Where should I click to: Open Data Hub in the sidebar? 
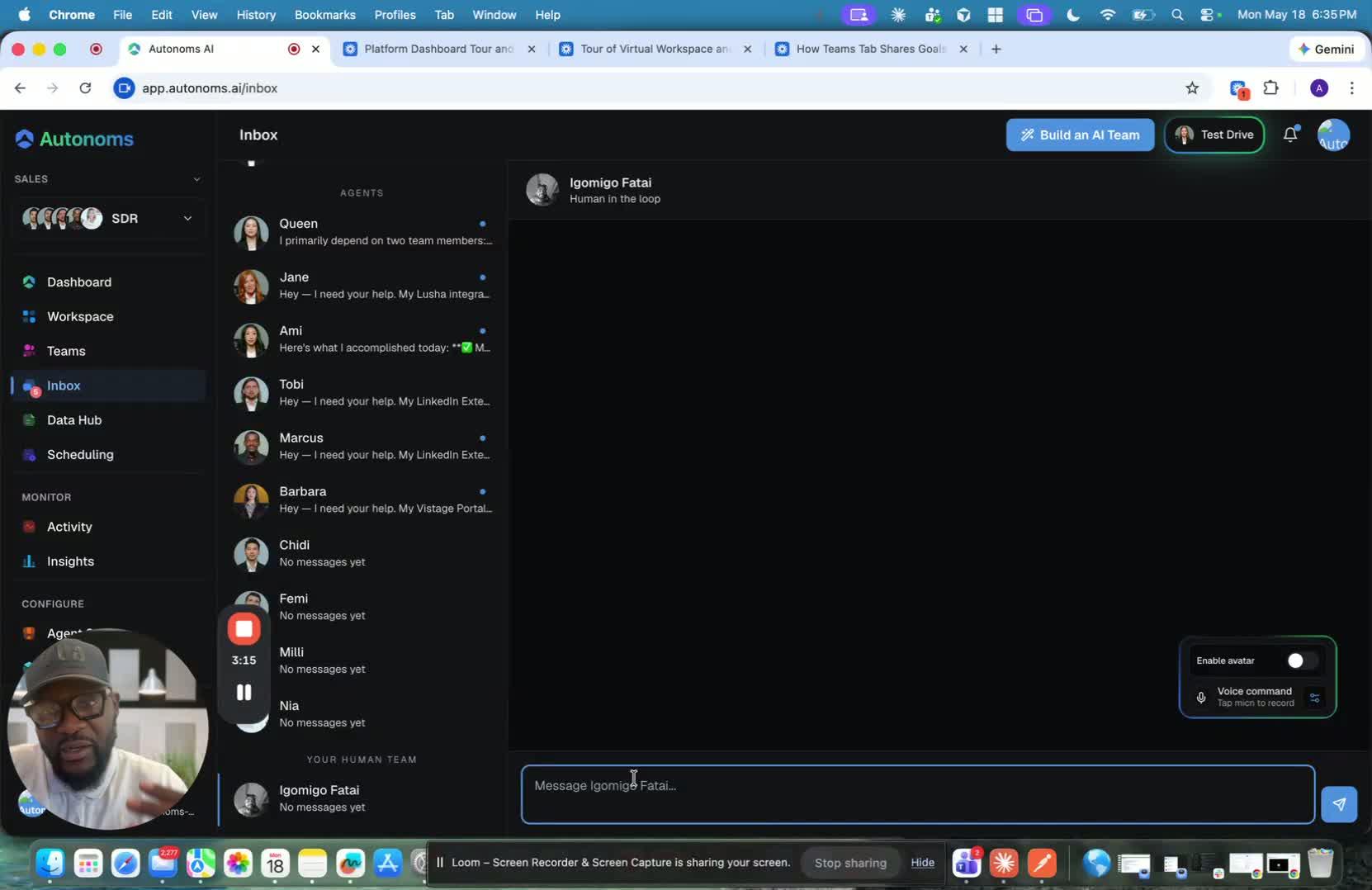pos(74,420)
